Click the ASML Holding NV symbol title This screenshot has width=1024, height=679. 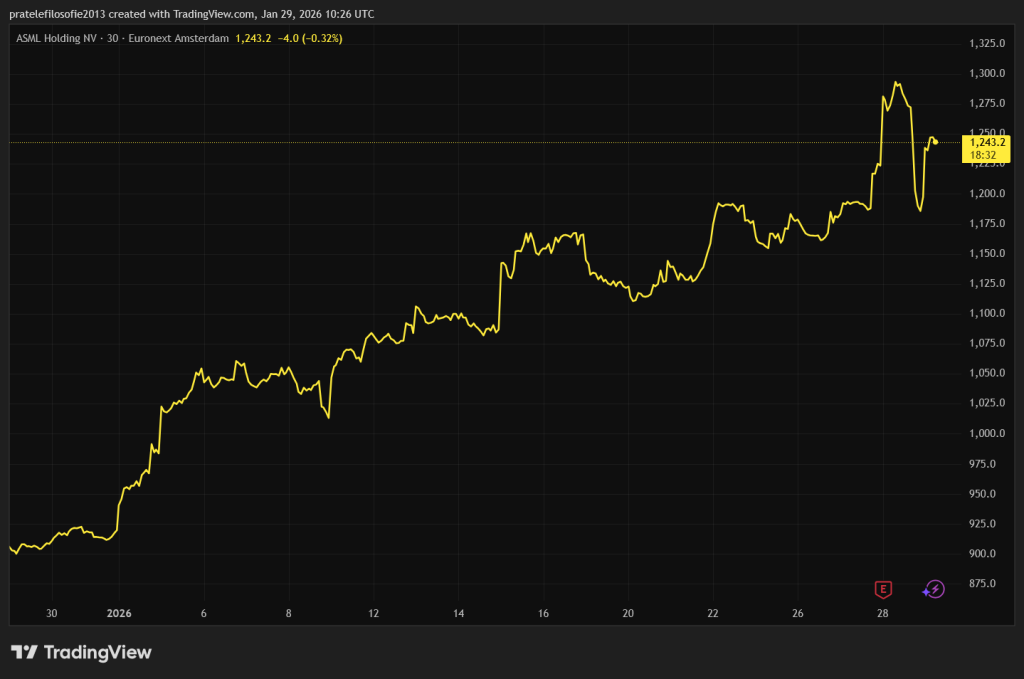[x=56, y=38]
